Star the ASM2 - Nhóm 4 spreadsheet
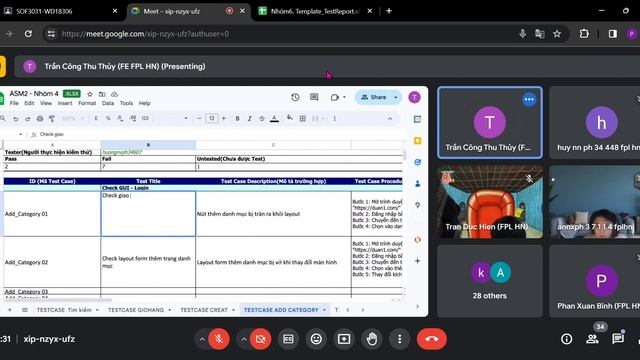640x360 pixels. click(x=90, y=94)
